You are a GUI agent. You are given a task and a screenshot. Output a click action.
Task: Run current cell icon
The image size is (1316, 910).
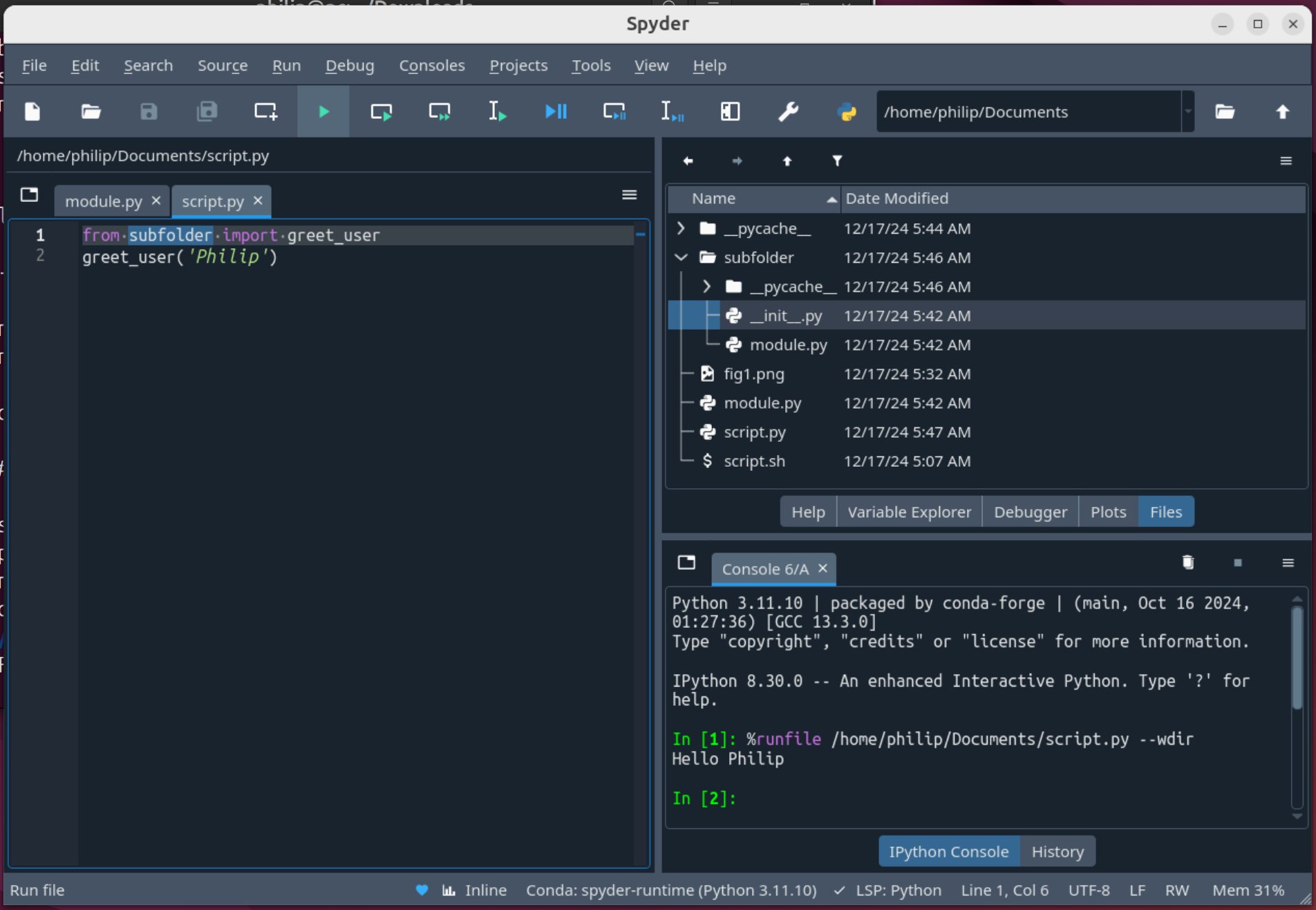[x=382, y=111]
